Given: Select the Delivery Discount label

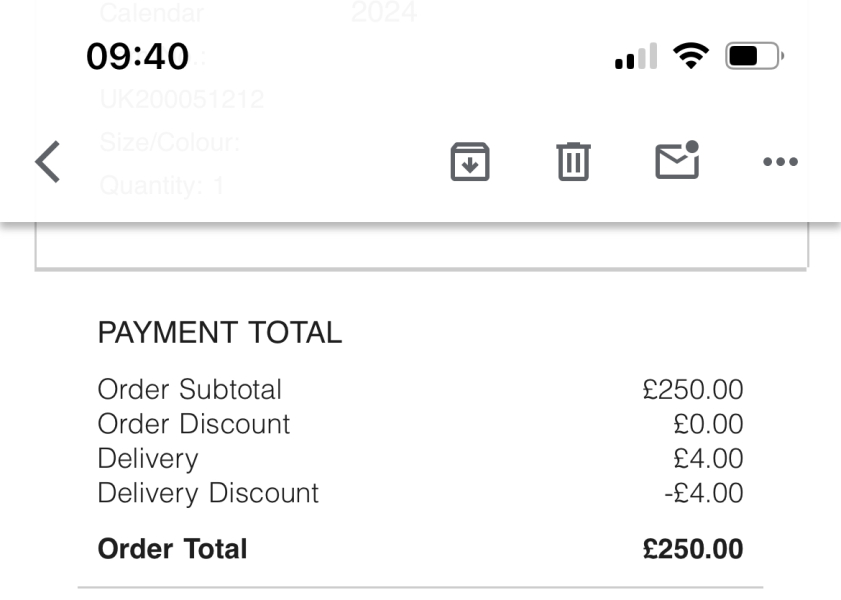Looking at the screenshot, I should coord(208,493).
